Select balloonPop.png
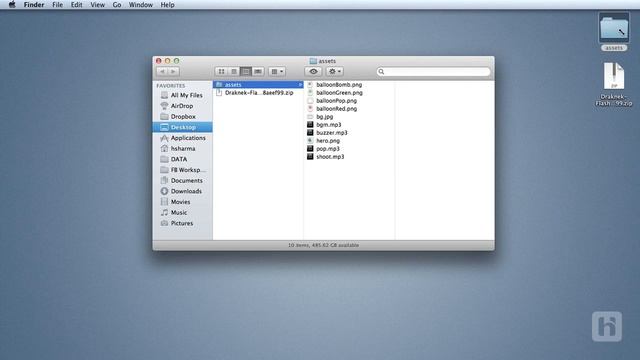This screenshot has width=640, height=360. (336, 100)
